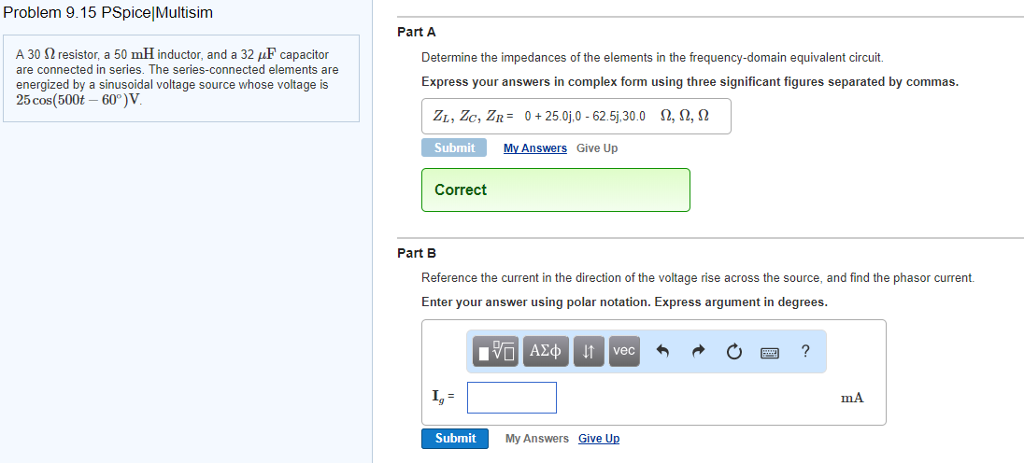
Task: Redo the last answer edit
Action: [699, 352]
